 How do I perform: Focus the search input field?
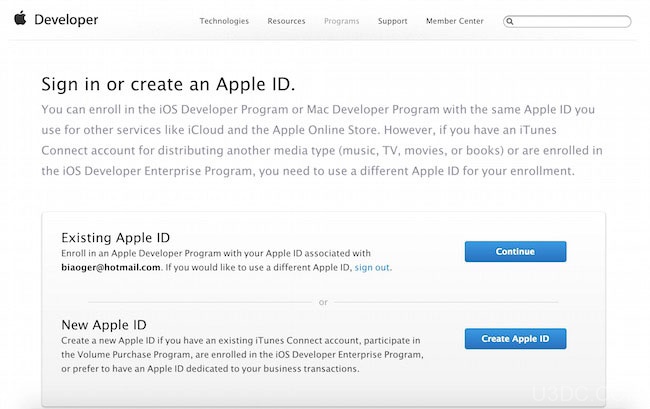click(567, 21)
